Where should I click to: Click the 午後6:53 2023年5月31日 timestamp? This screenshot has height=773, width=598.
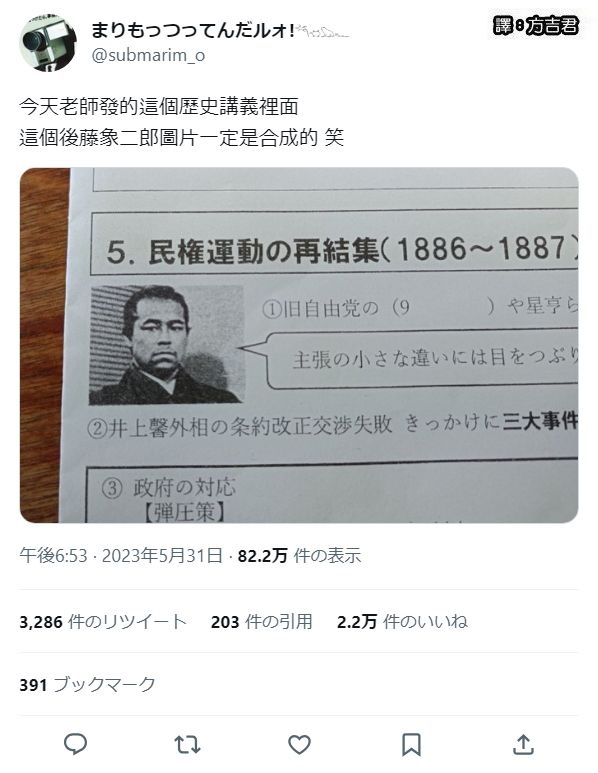click(121, 556)
